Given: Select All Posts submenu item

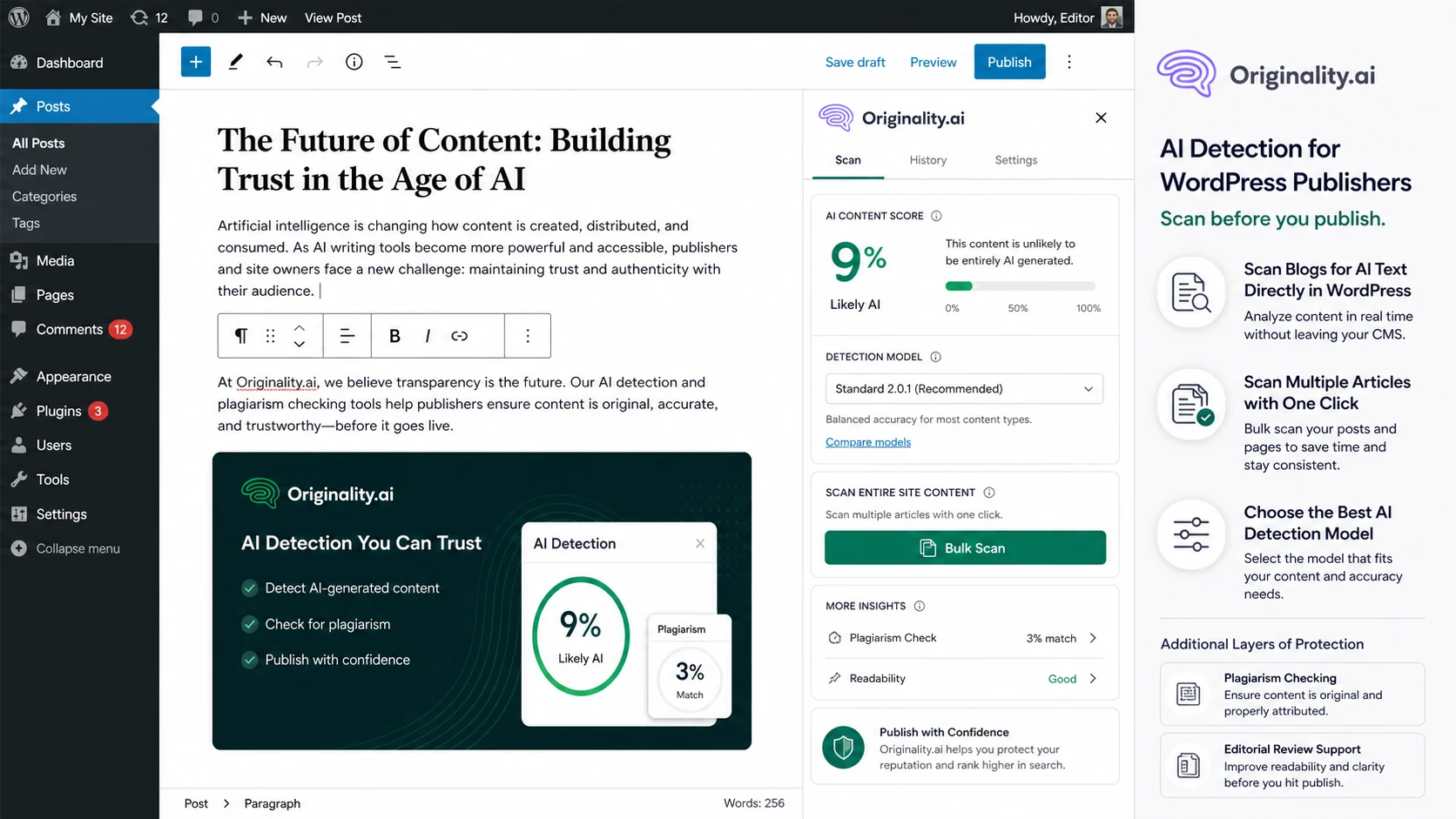Looking at the screenshot, I should pyautogui.click(x=38, y=143).
